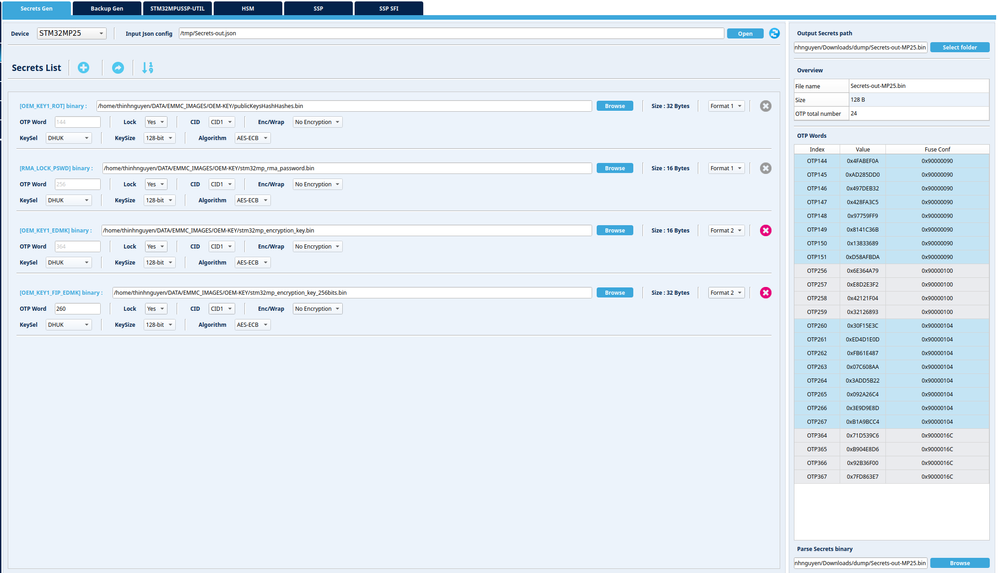Click Open to load the JSON config
The width and height of the screenshot is (998, 573).
[x=745, y=34]
